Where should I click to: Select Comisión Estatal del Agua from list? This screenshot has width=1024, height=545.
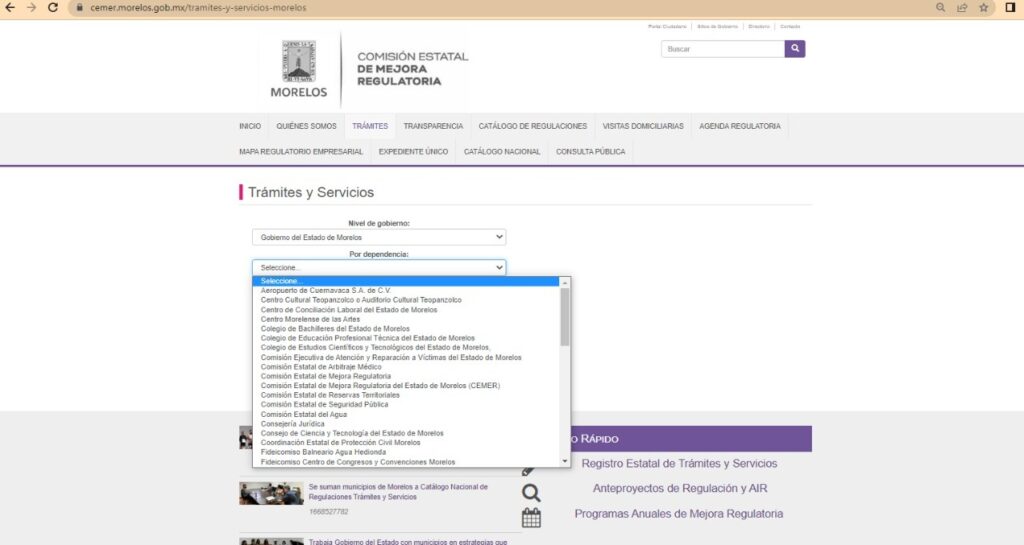[x=304, y=414]
